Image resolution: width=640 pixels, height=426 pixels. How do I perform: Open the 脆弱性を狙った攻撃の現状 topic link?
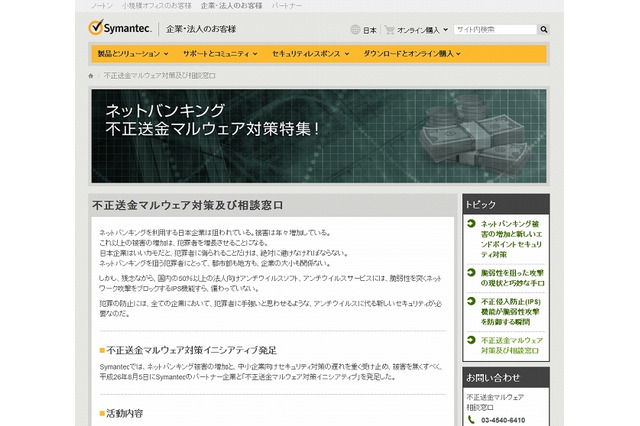click(x=512, y=277)
